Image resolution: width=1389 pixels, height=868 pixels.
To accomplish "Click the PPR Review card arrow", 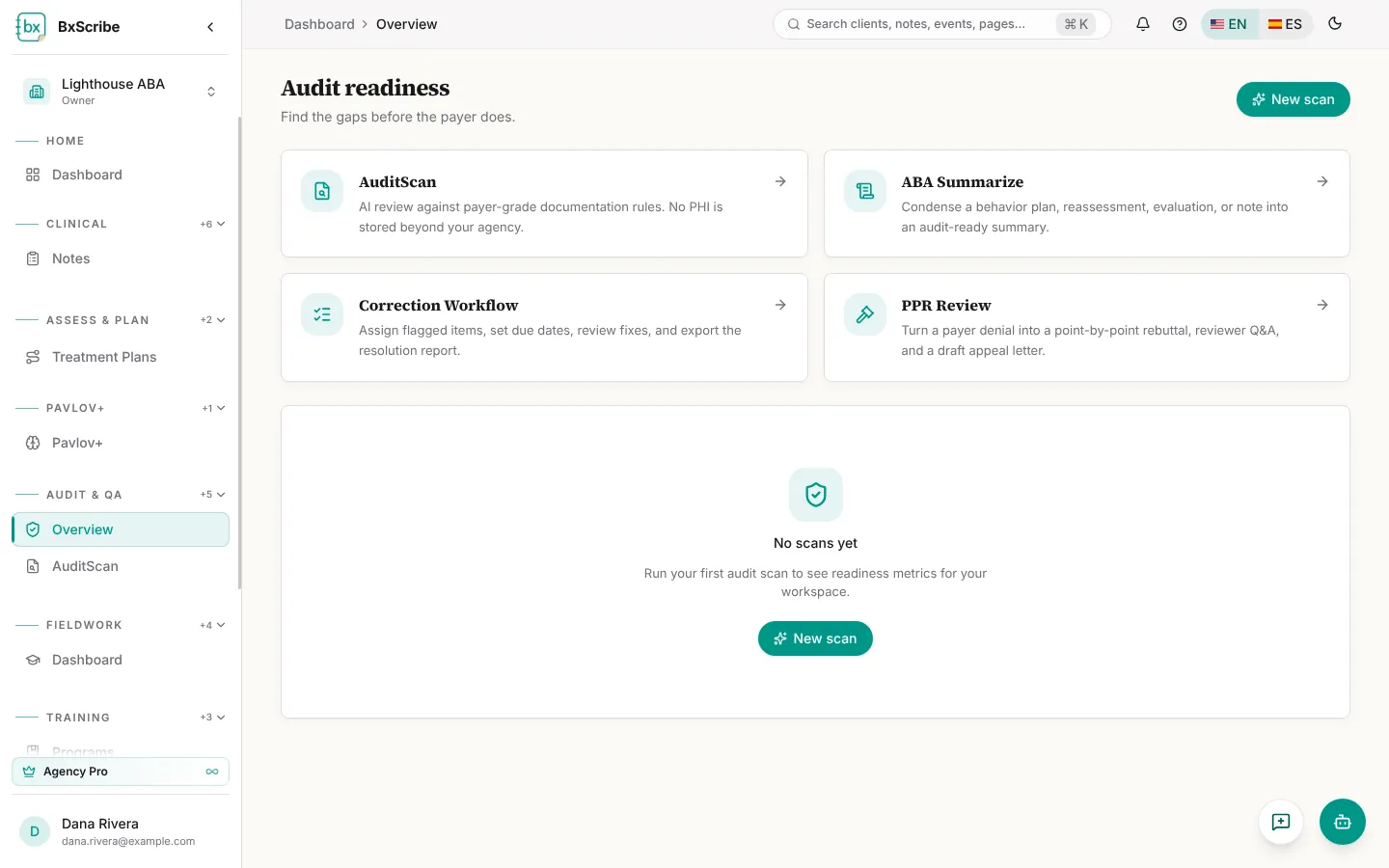I will click(x=1322, y=305).
